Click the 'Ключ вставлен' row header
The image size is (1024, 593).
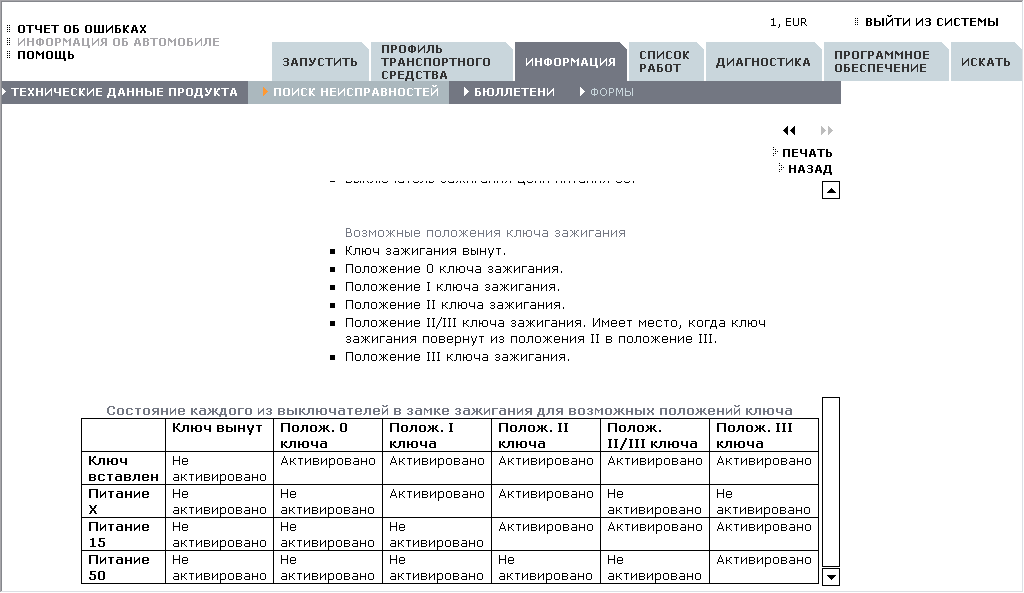point(123,468)
